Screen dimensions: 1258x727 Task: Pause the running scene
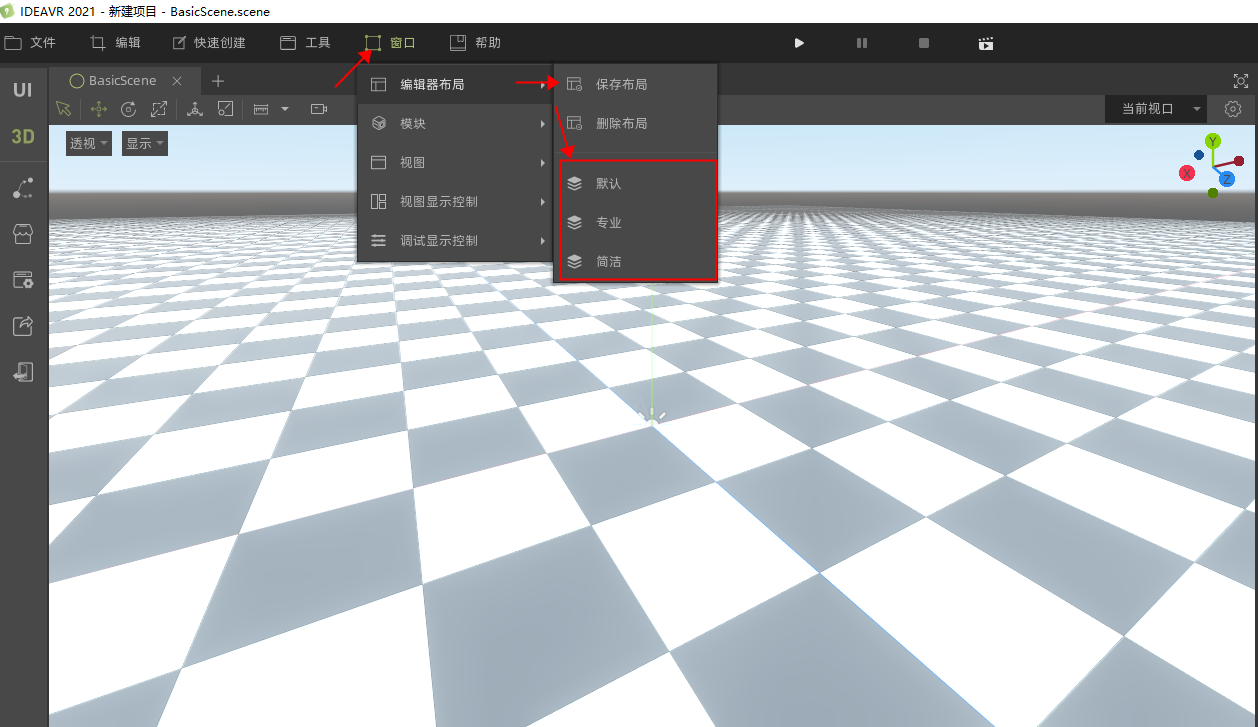(x=862, y=43)
